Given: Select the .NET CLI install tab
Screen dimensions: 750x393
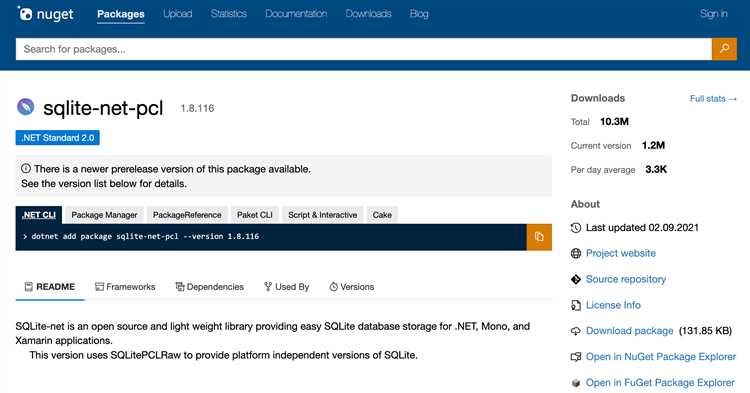Looking at the screenshot, I should click(x=39, y=215).
